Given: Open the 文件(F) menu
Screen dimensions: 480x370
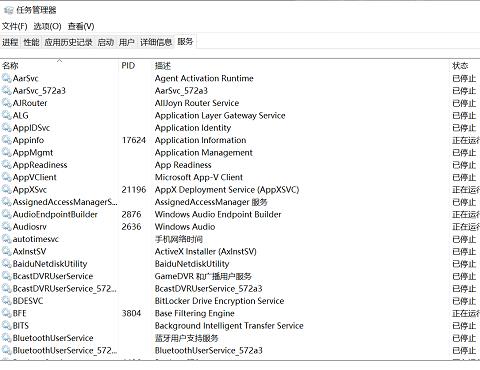Looking at the screenshot, I should tap(14, 26).
